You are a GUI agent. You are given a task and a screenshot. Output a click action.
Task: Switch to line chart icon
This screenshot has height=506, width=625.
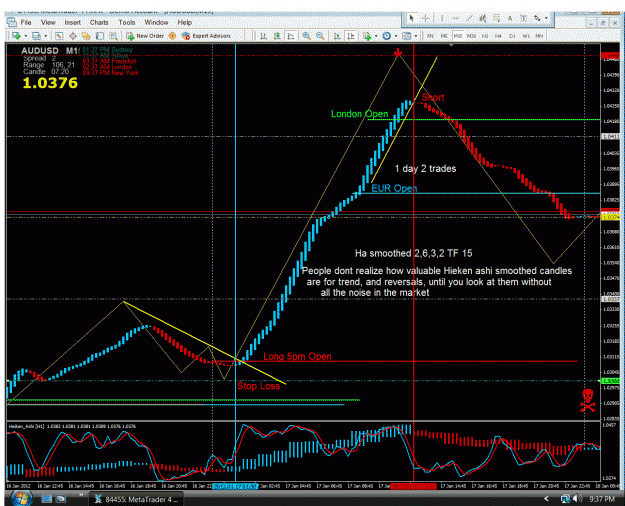tap(291, 36)
